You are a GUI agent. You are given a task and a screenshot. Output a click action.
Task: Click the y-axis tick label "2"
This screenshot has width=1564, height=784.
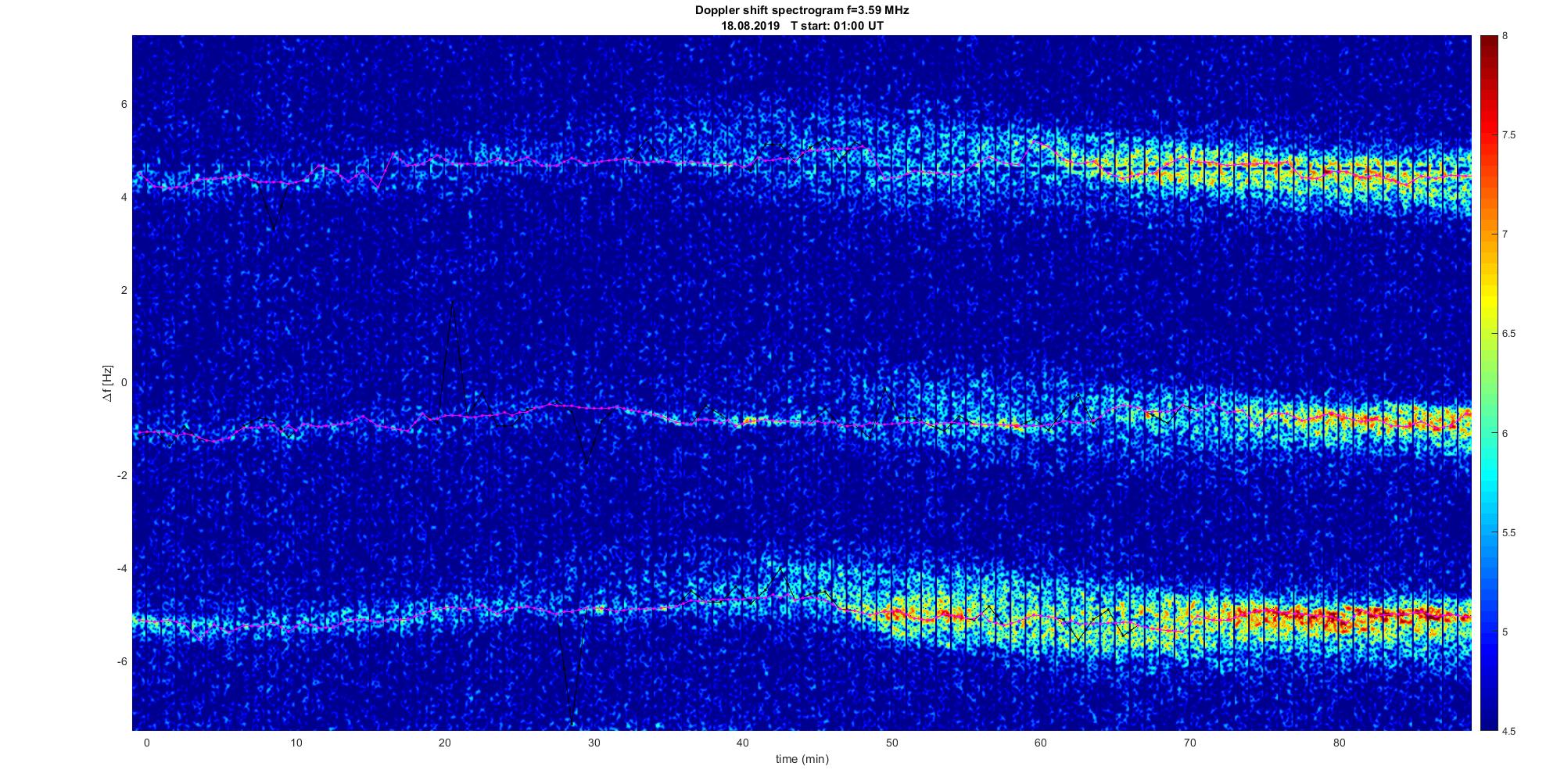point(124,290)
